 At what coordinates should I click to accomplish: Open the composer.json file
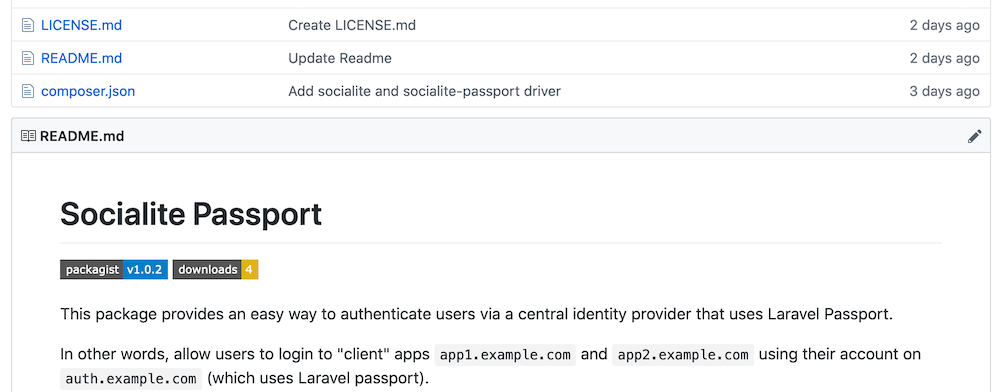pos(88,91)
